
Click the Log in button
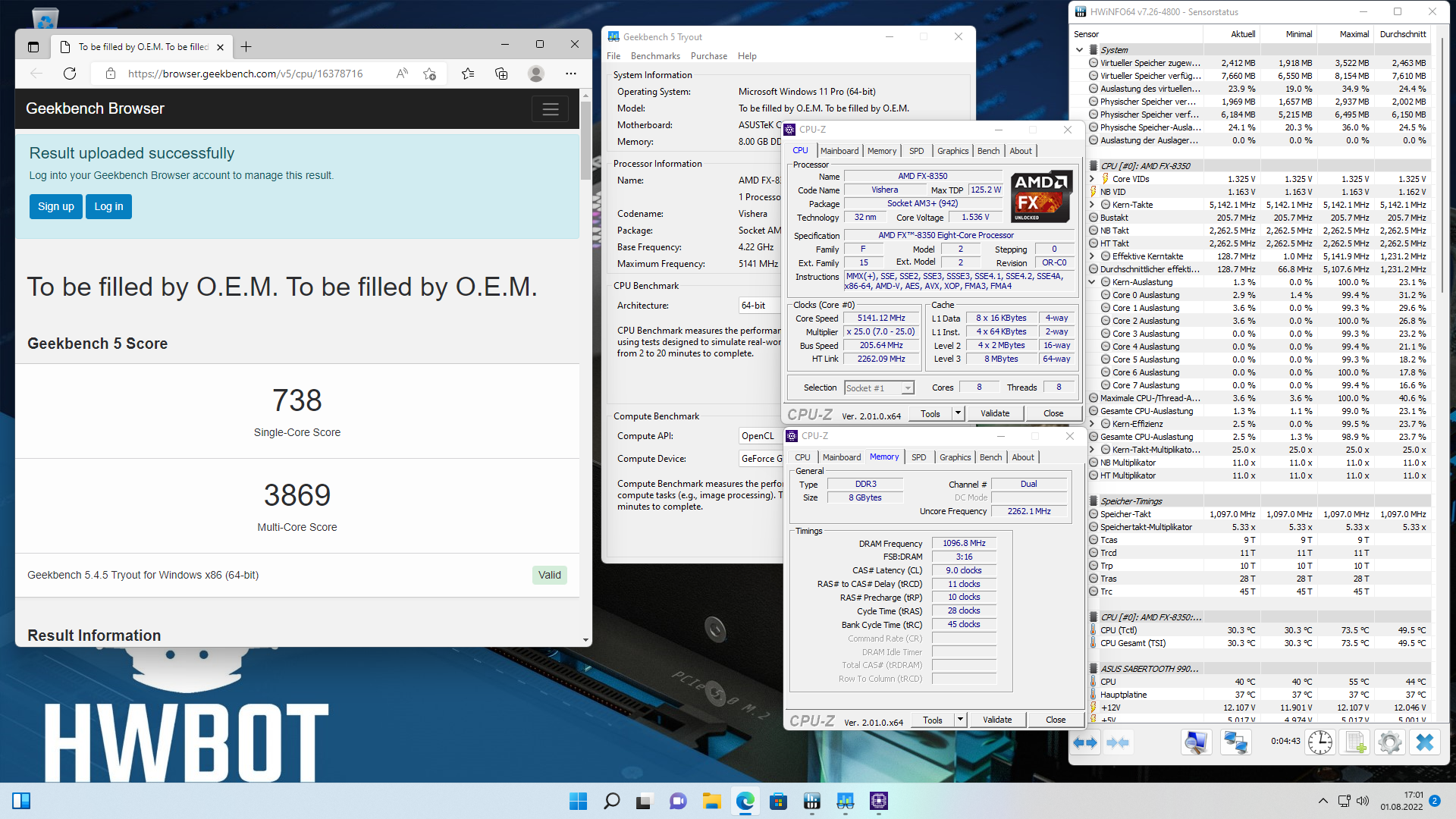point(108,206)
